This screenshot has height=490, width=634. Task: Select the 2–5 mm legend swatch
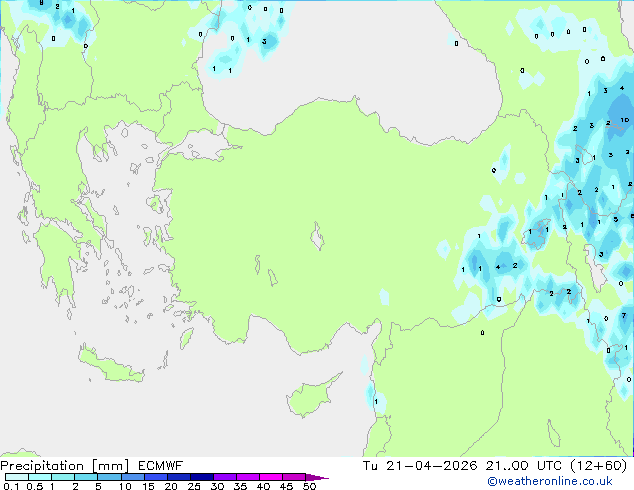(86, 477)
